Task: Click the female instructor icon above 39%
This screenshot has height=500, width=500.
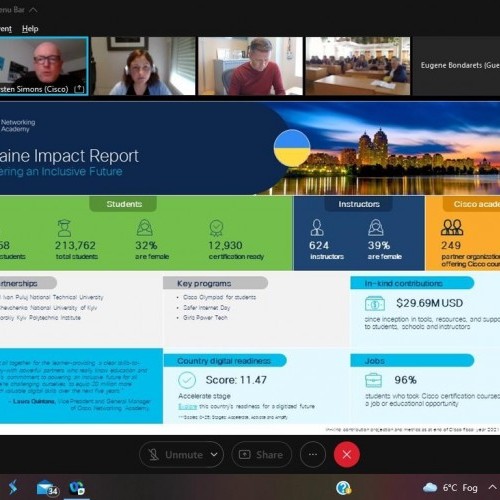Action: point(376,228)
